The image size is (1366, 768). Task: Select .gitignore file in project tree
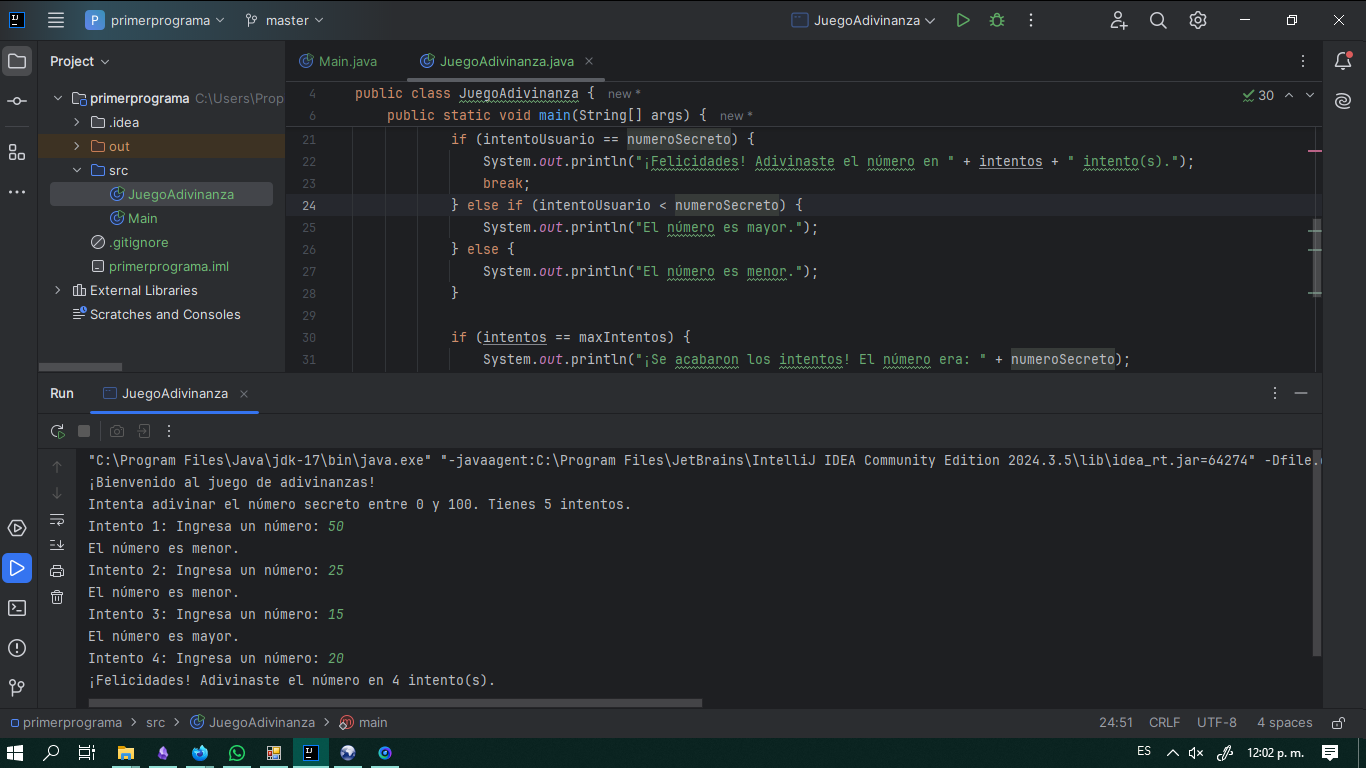(x=137, y=242)
